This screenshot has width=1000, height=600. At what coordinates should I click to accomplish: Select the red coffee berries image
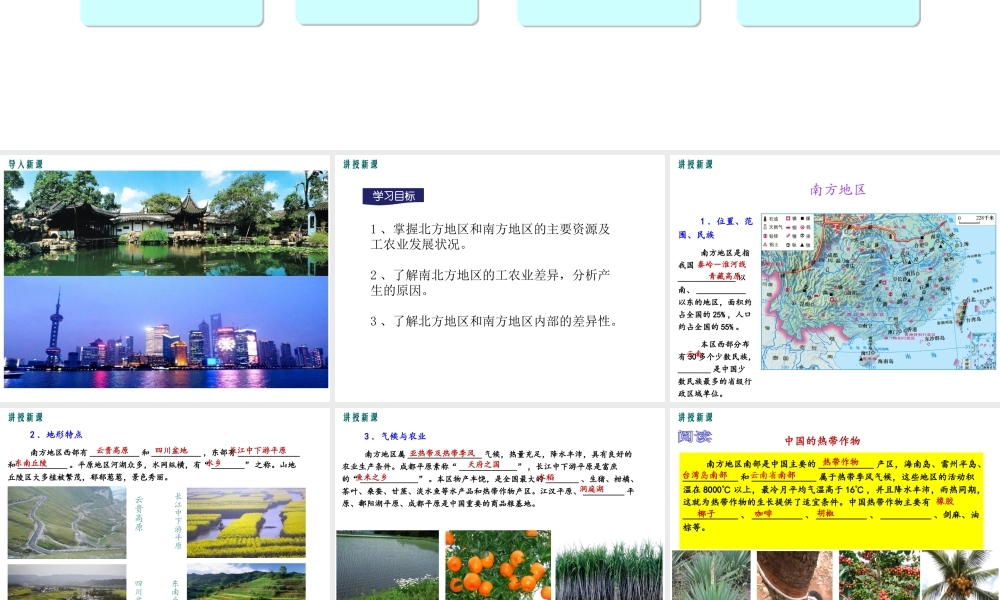877,575
